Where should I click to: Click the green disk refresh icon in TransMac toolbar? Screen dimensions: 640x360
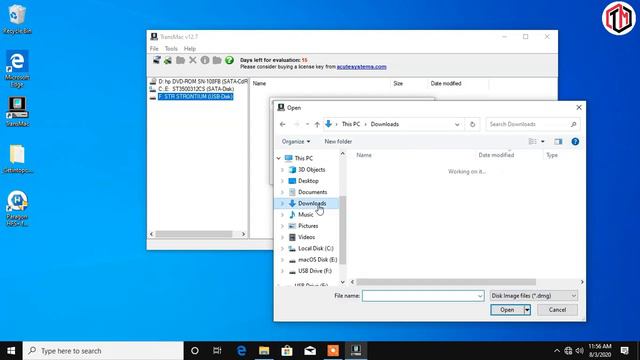click(168, 60)
